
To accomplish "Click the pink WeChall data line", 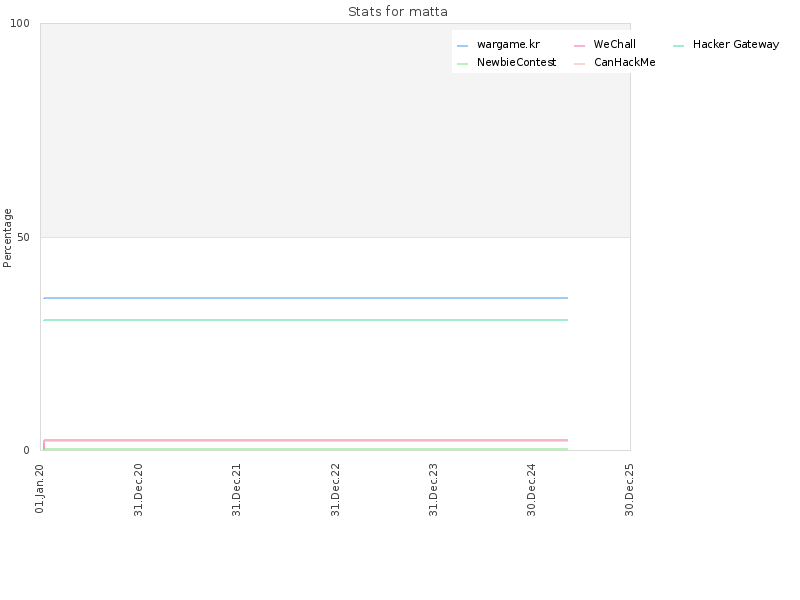I will coord(306,440).
